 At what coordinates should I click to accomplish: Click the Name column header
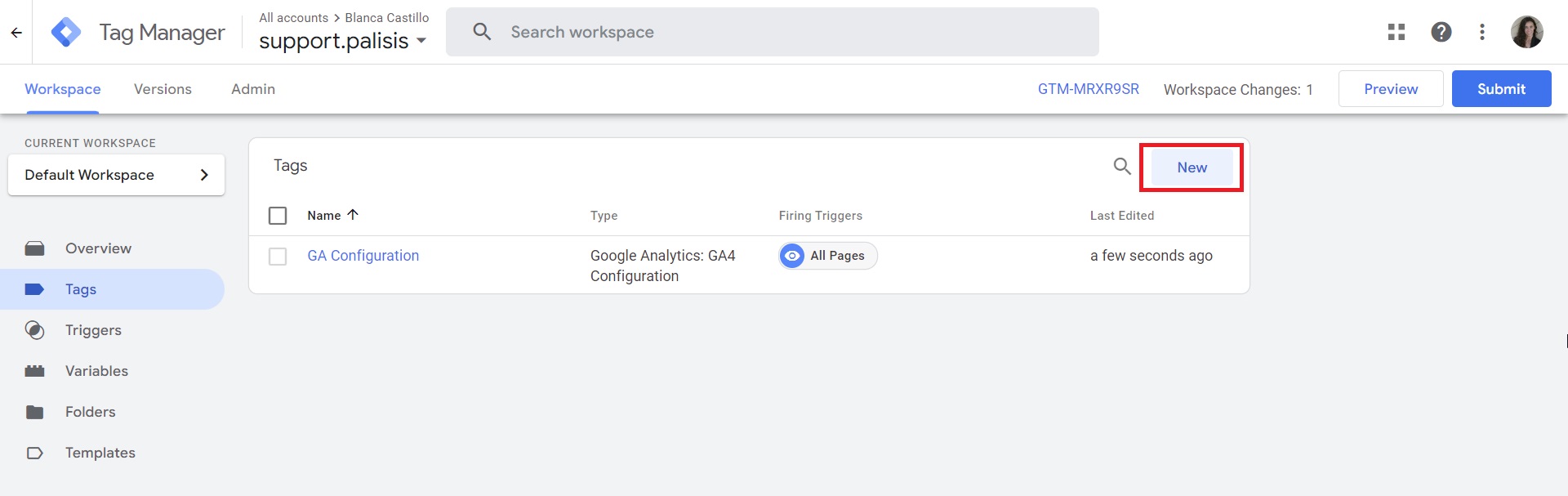(324, 216)
